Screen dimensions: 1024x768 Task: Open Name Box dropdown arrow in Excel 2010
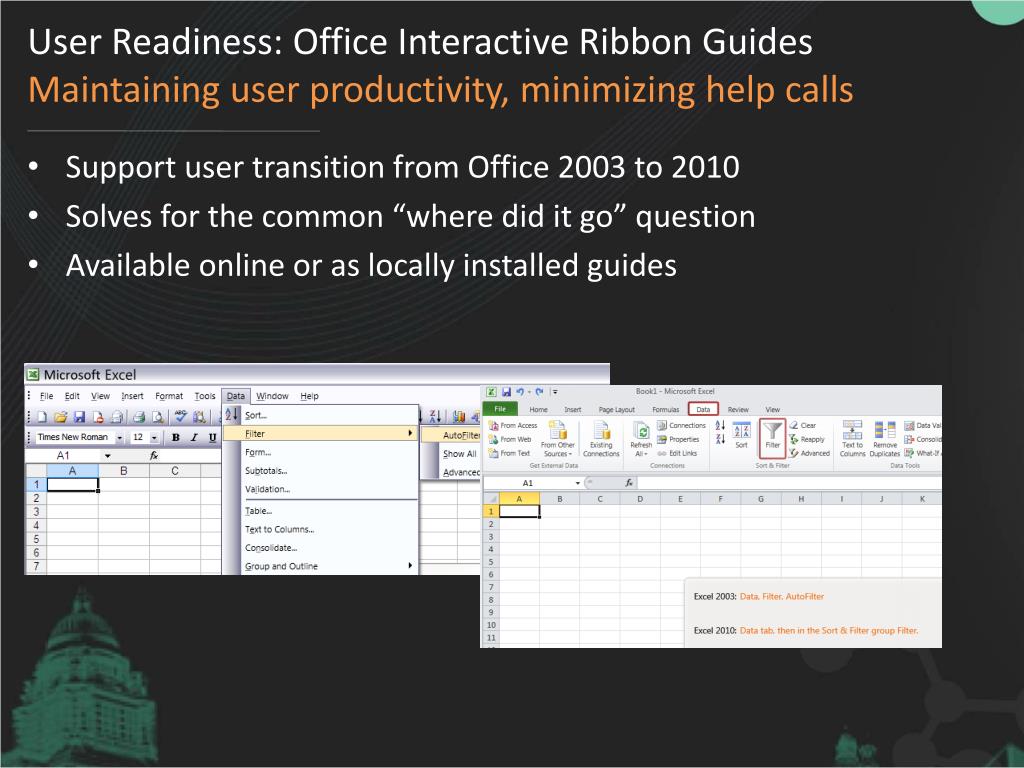(578, 483)
